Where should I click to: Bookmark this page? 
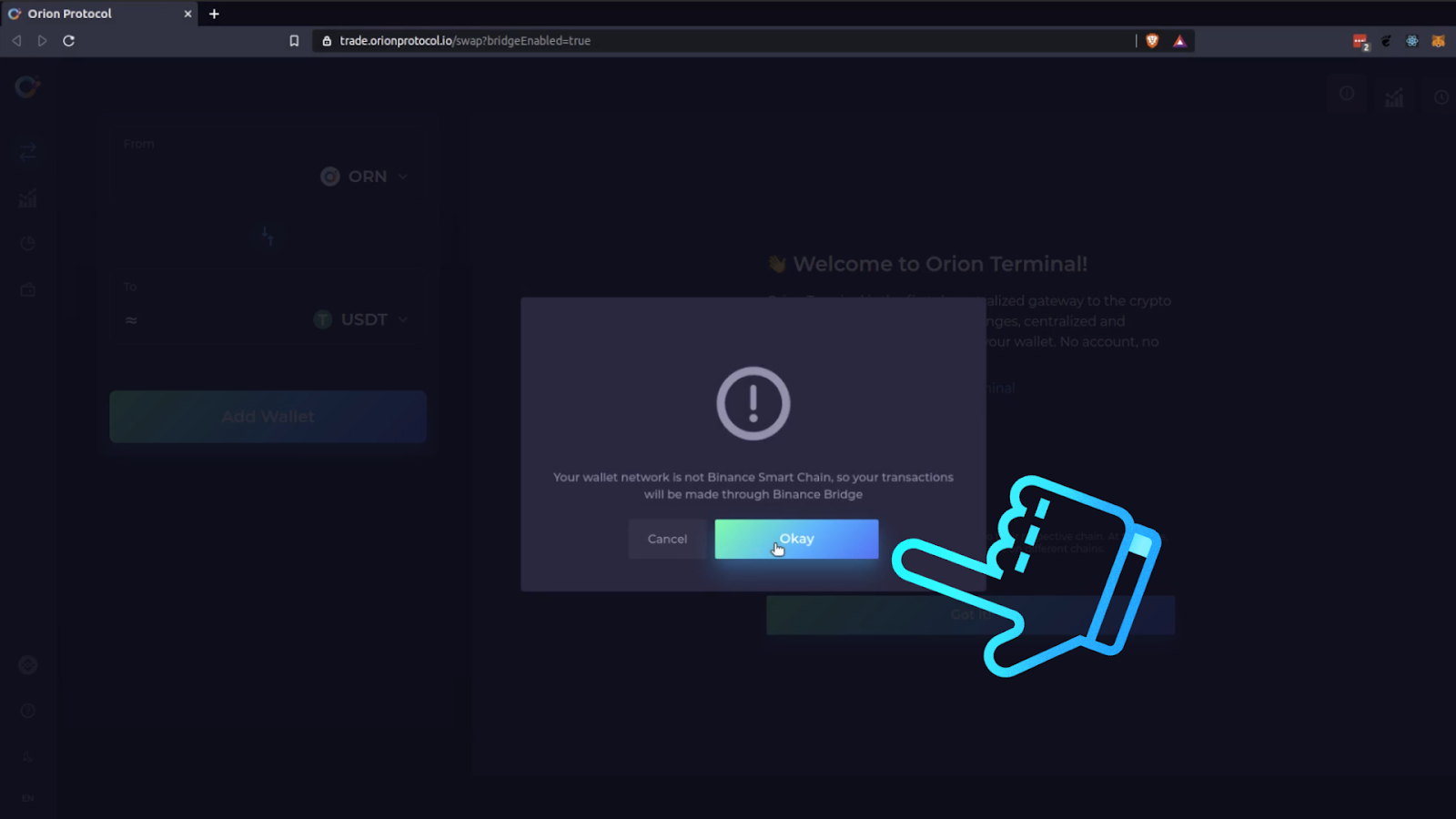pyautogui.click(x=294, y=41)
